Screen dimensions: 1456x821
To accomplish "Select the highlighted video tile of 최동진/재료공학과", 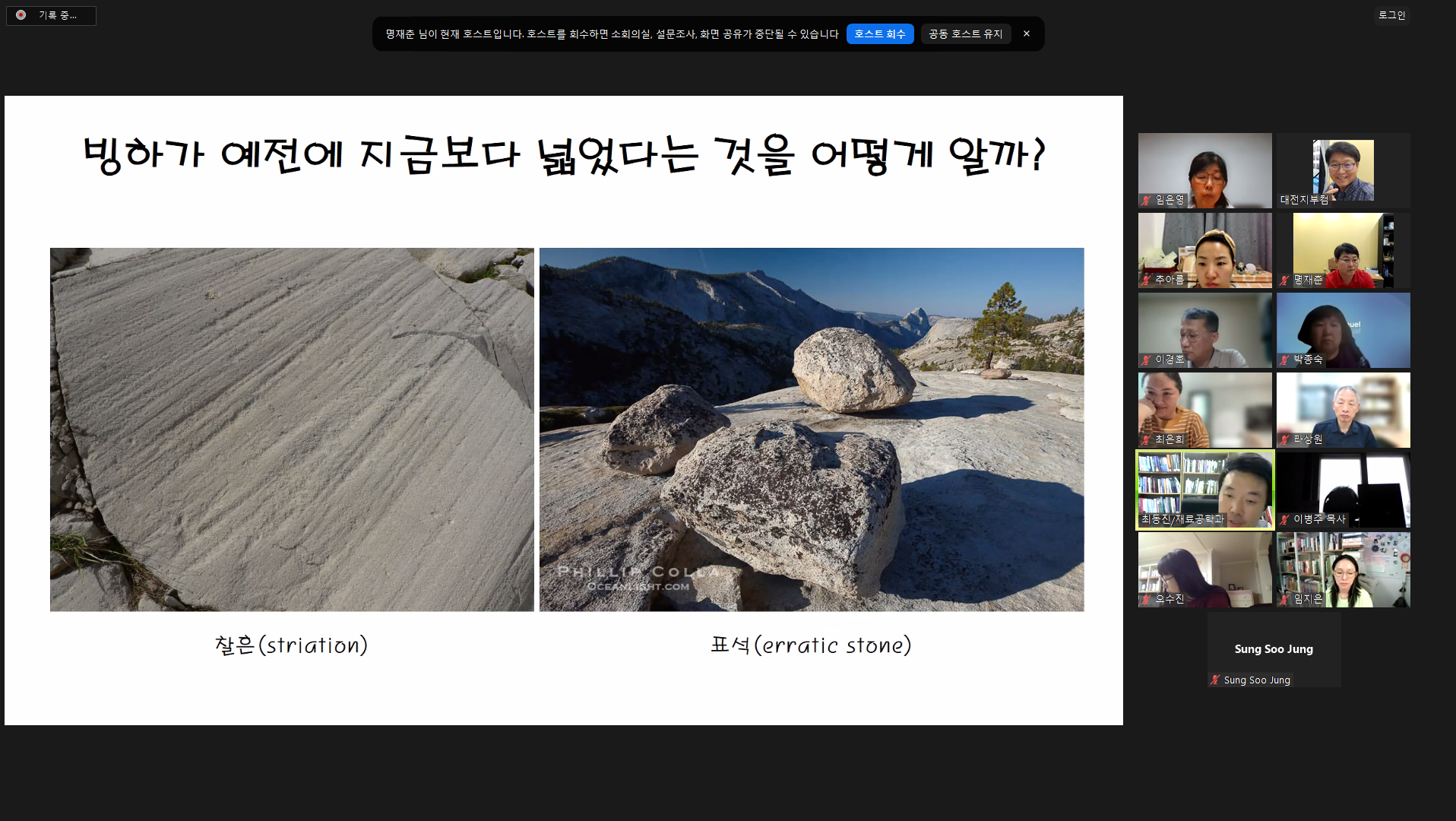I will (1205, 490).
